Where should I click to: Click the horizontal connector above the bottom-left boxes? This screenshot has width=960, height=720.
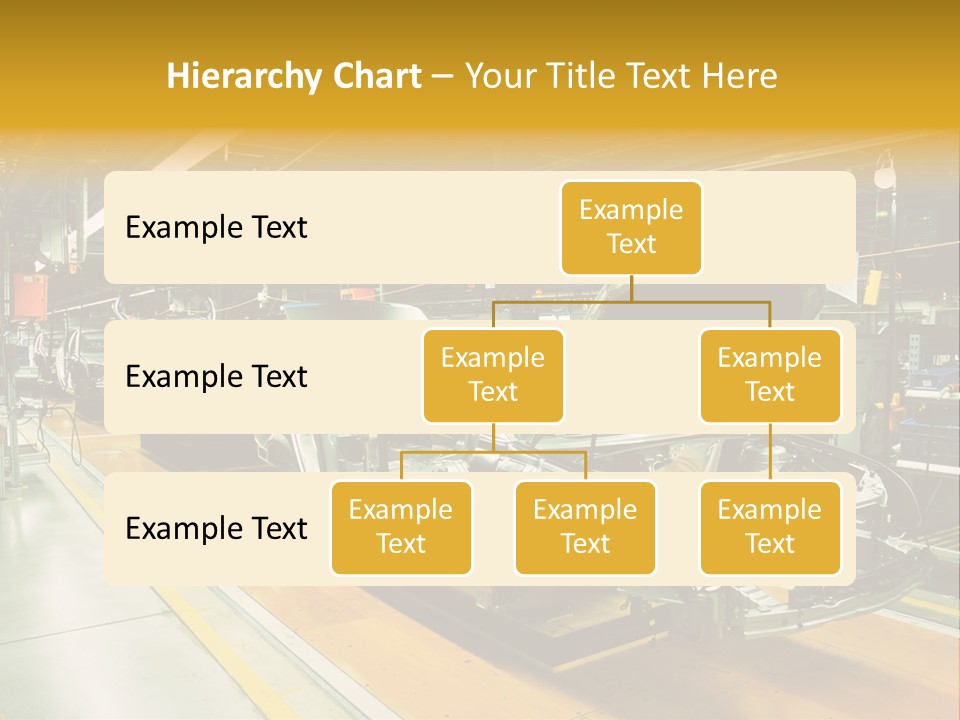pos(450,452)
